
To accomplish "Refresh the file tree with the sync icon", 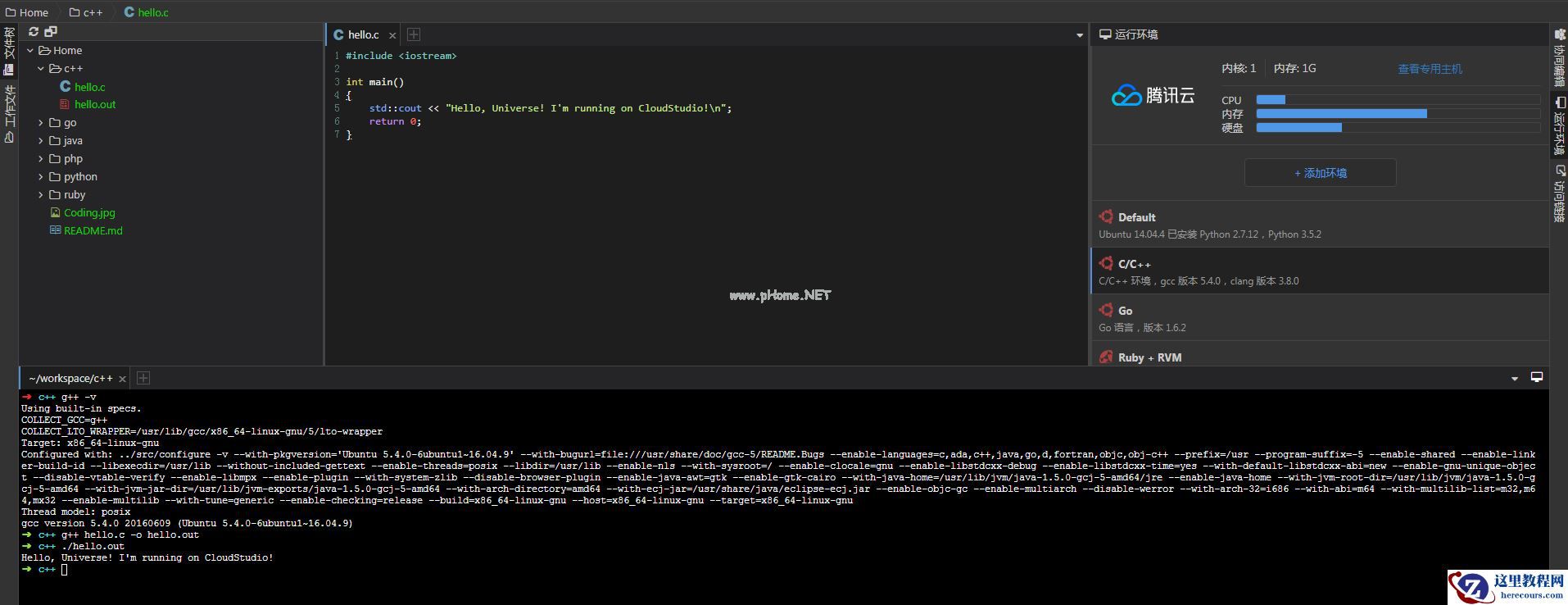I will [34, 32].
